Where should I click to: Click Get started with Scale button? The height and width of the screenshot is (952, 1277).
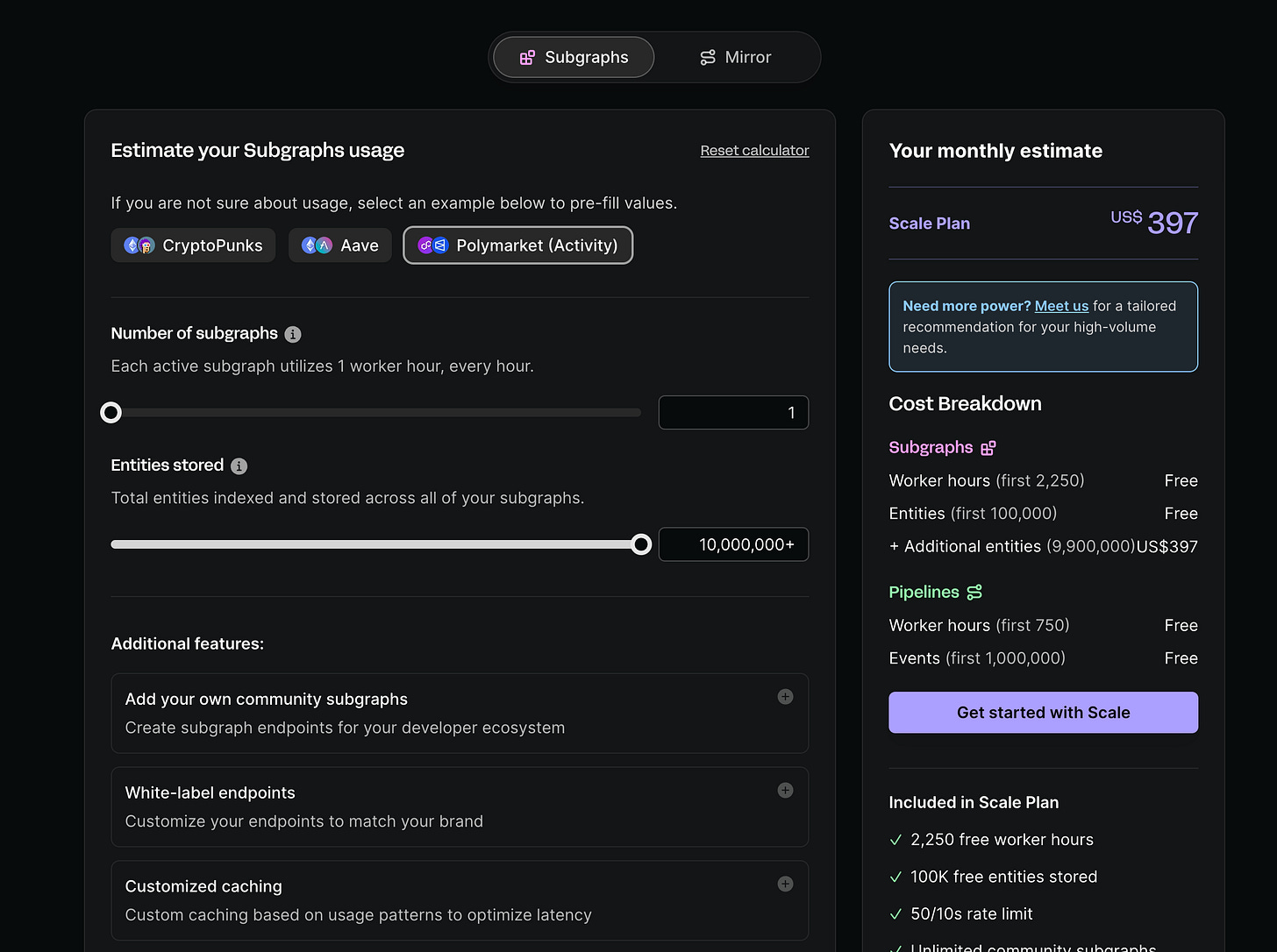1043,713
